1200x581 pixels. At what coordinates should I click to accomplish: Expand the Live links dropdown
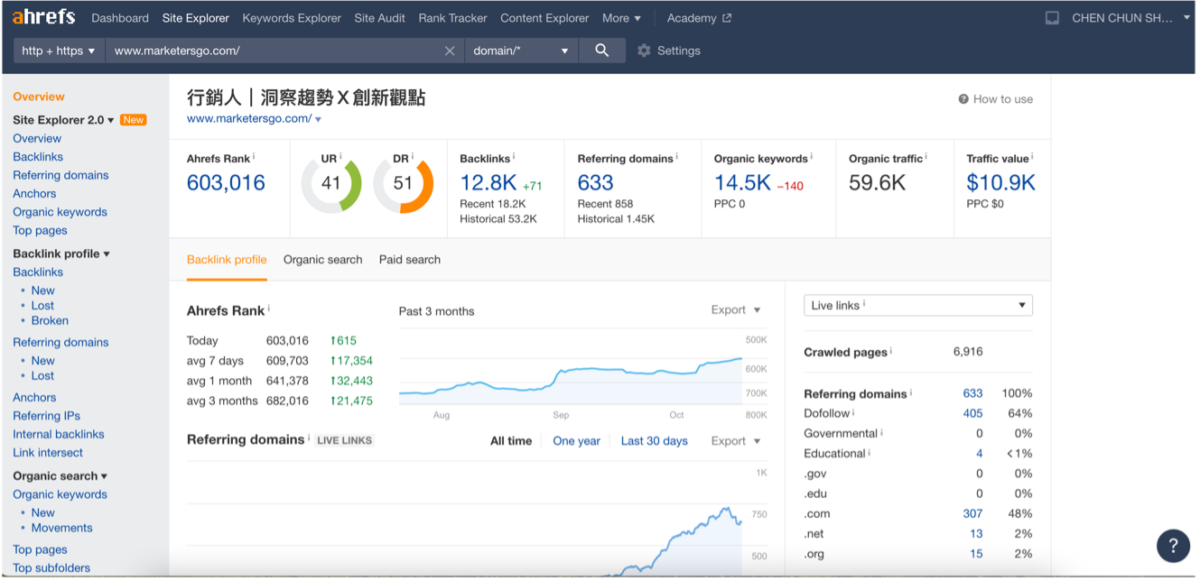point(918,305)
